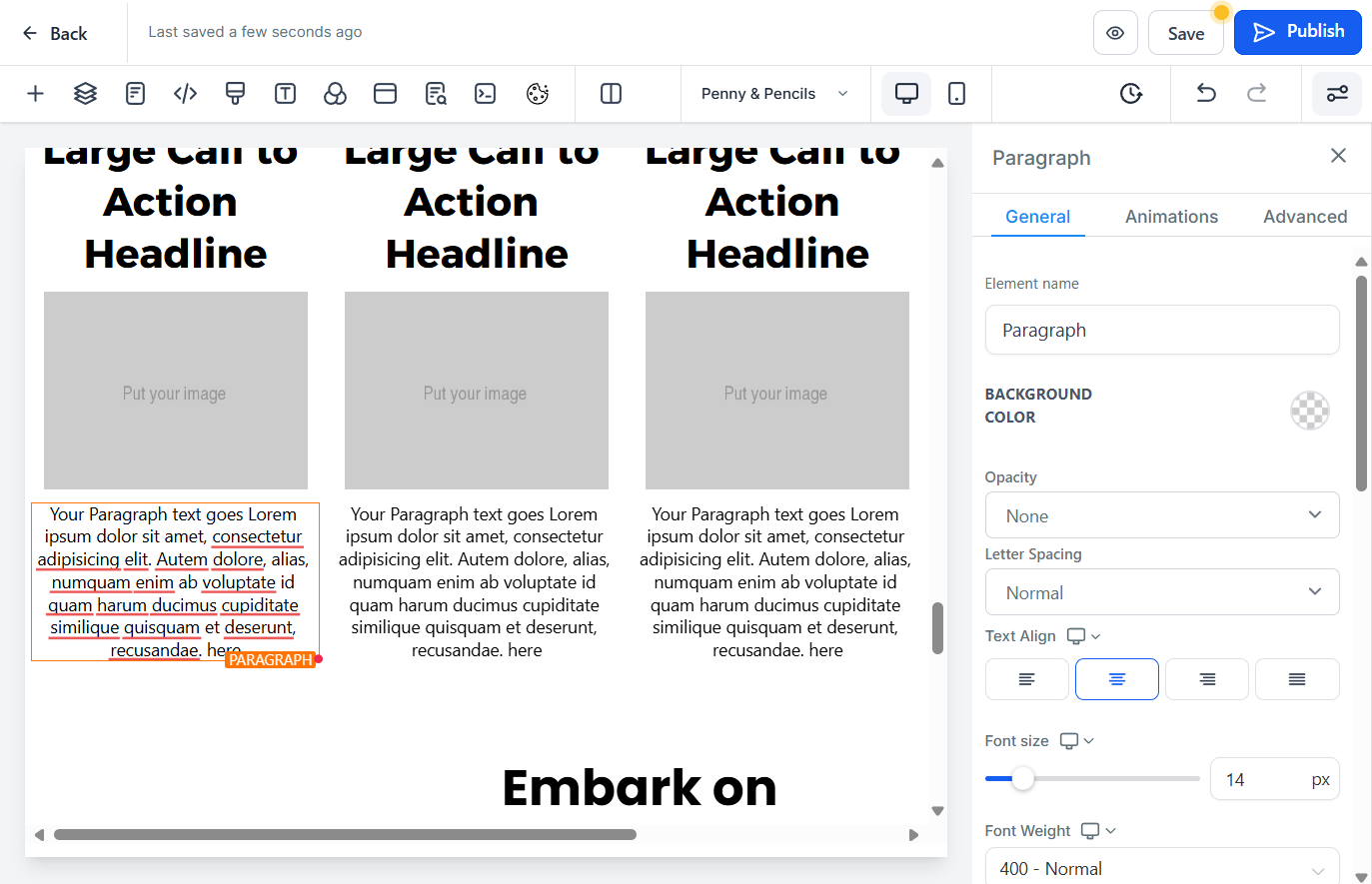Go back using the Back button
Image resolution: width=1372 pixels, height=884 pixels.
click(55, 33)
